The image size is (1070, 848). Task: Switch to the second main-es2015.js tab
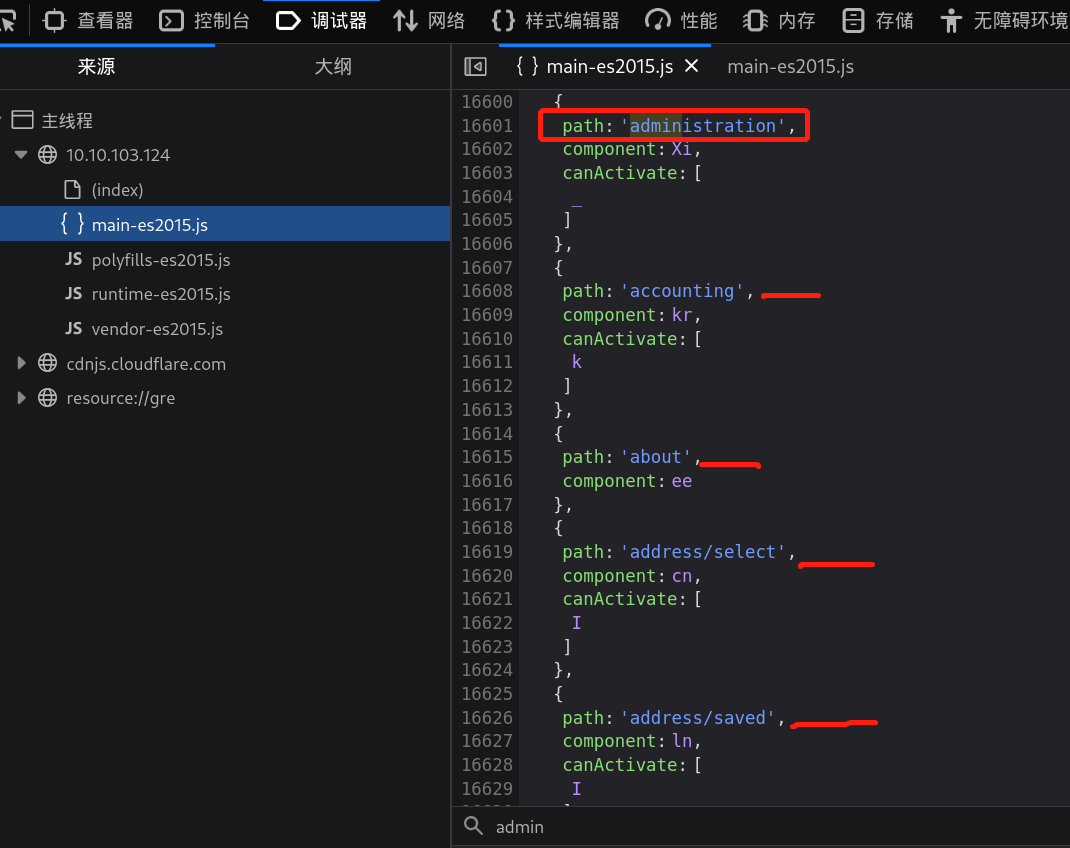coord(790,67)
